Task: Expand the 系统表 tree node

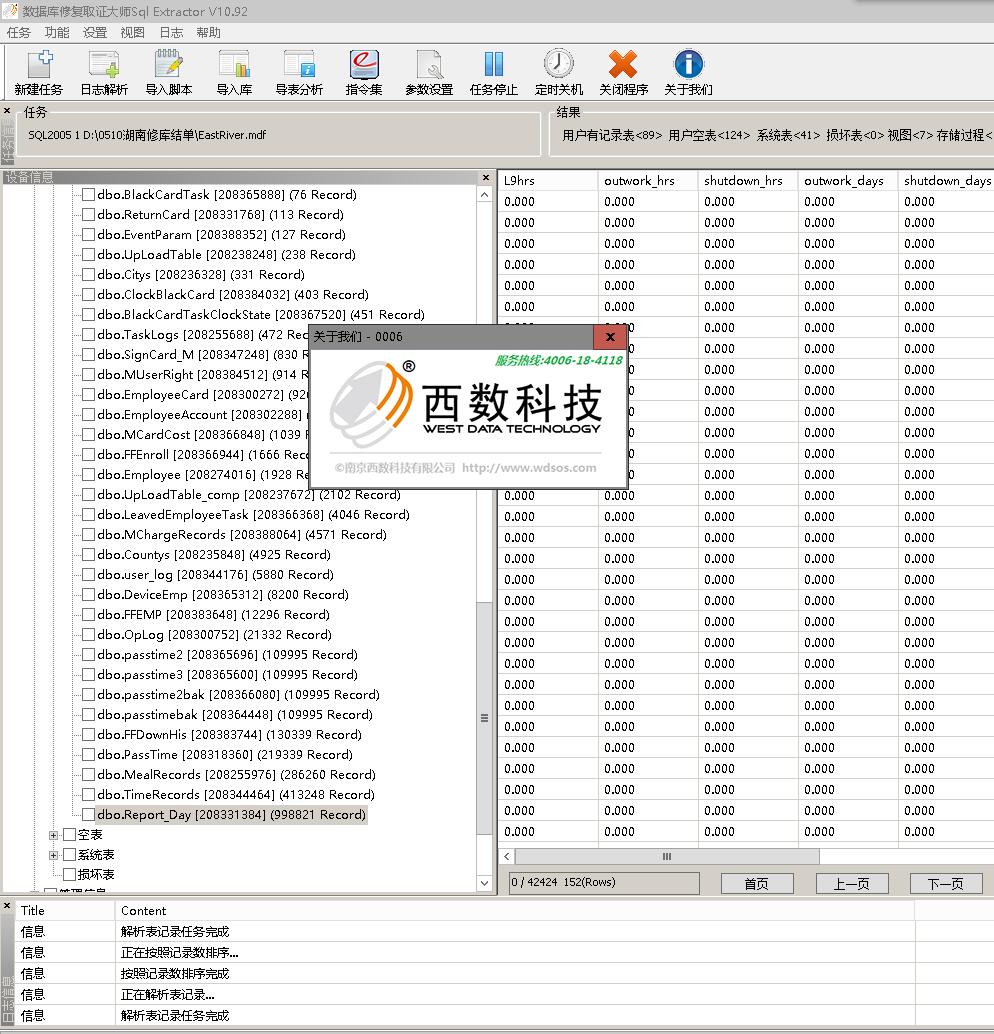Action: pos(53,855)
